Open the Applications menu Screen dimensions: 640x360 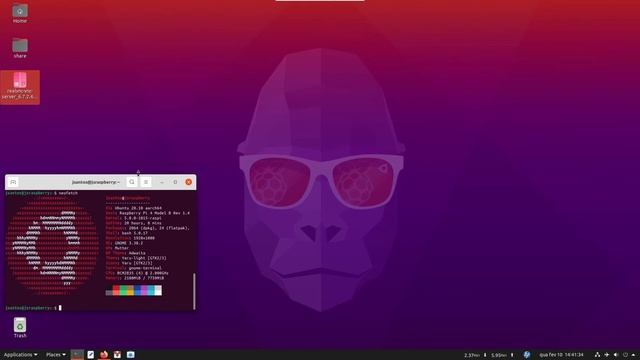tap(20, 355)
